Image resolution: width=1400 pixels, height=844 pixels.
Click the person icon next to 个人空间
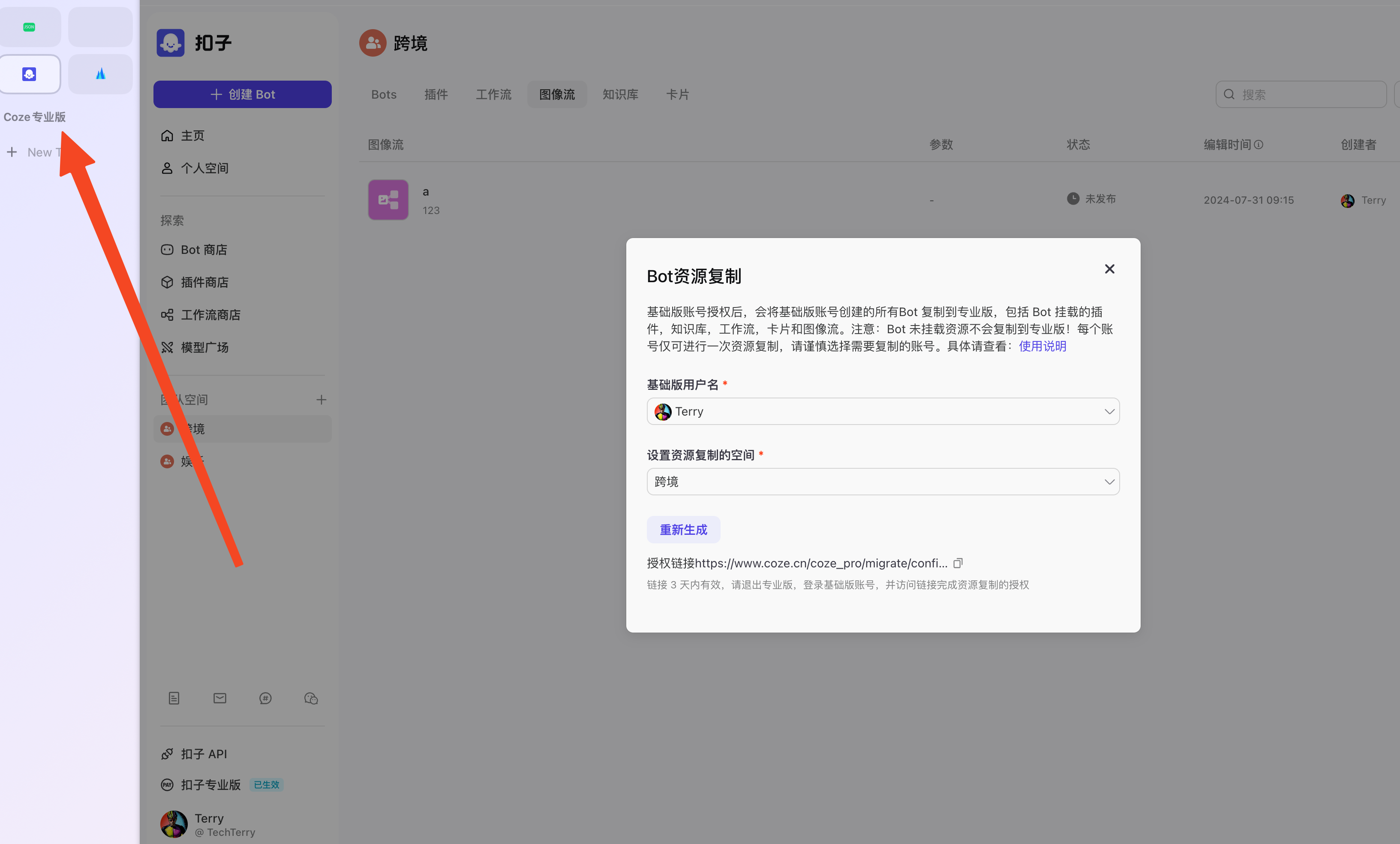point(167,168)
